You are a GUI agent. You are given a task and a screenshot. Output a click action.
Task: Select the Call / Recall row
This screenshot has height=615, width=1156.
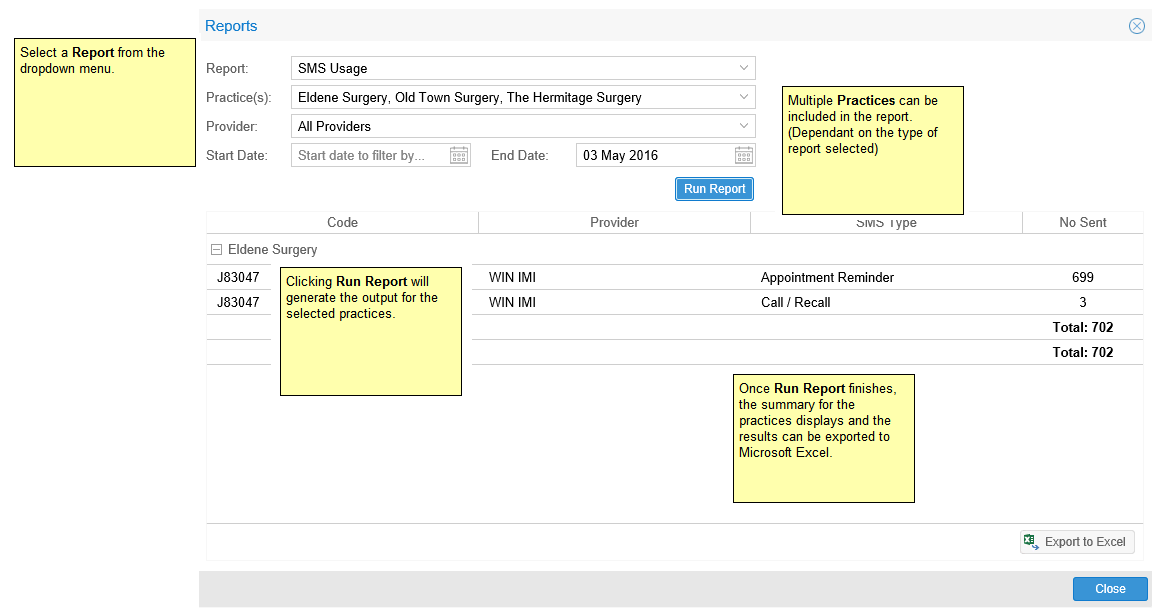(x=795, y=302)
